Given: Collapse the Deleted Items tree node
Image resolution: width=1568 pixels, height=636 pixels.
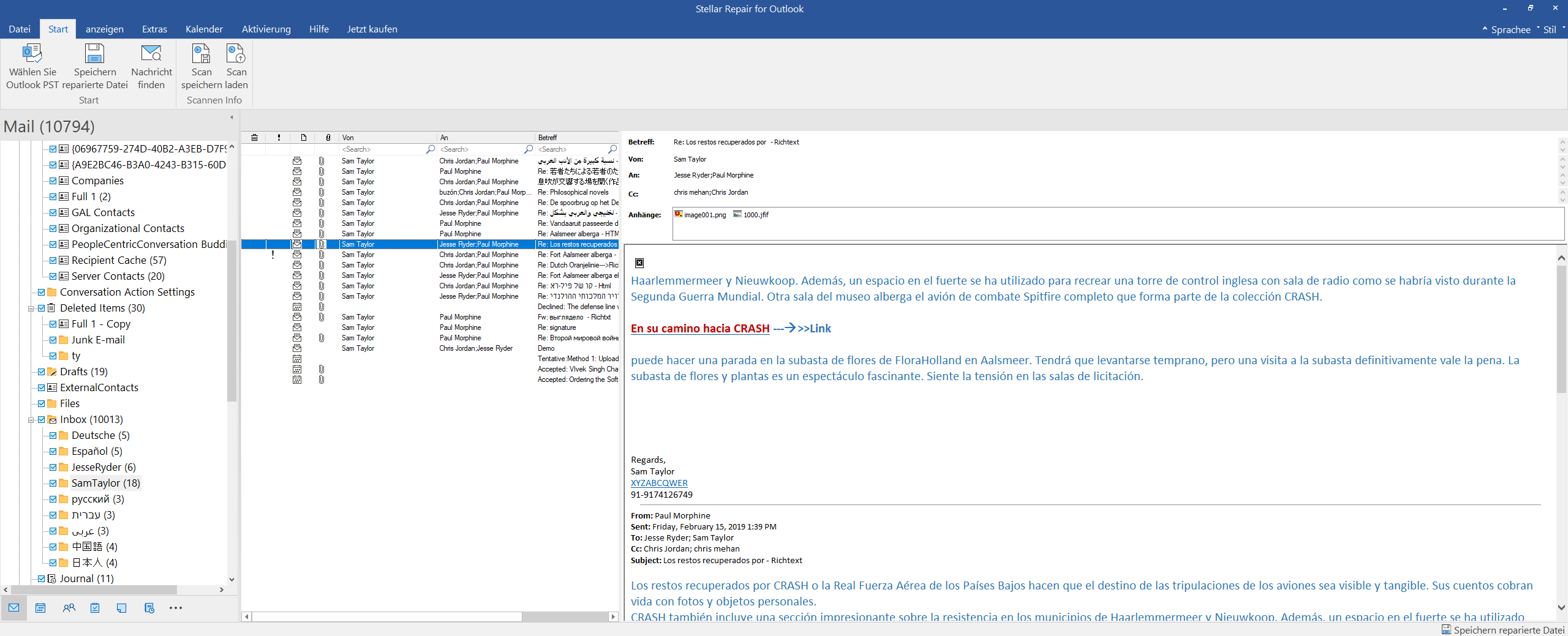Looking at the screenshot, I should click(x=31, y=309).
